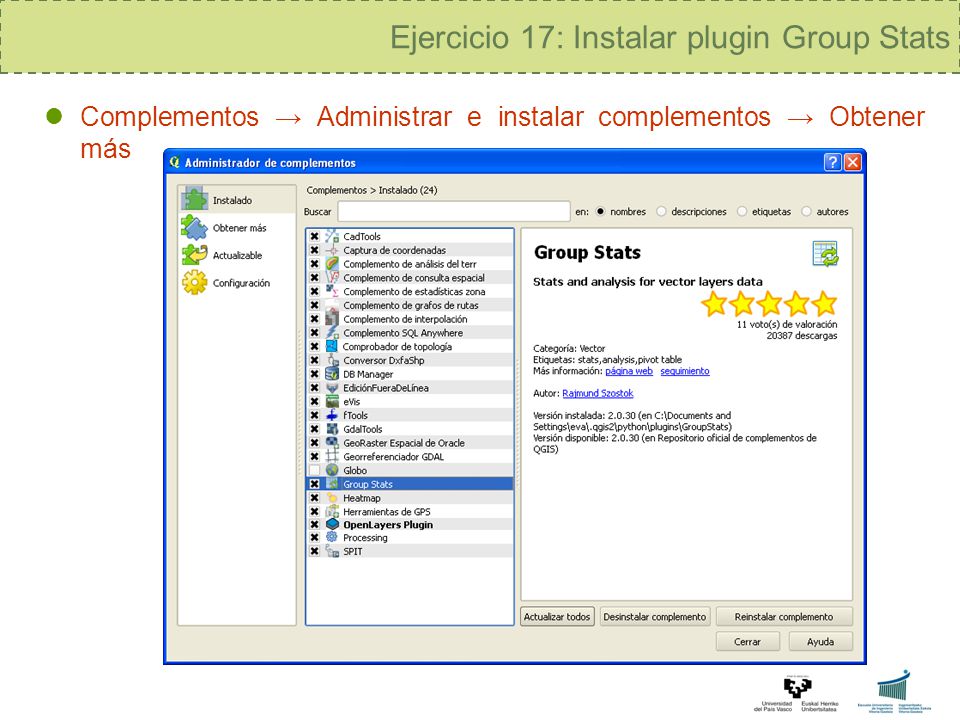Screen dimensions: 960x720
Task: Select the autores search radio button
Action: tap(806, 211)
